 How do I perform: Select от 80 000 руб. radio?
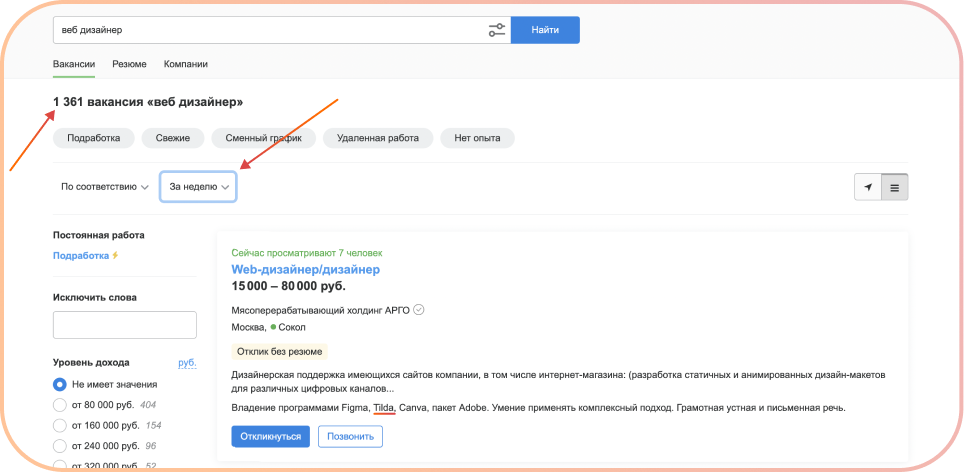click(x=60, y=405)
